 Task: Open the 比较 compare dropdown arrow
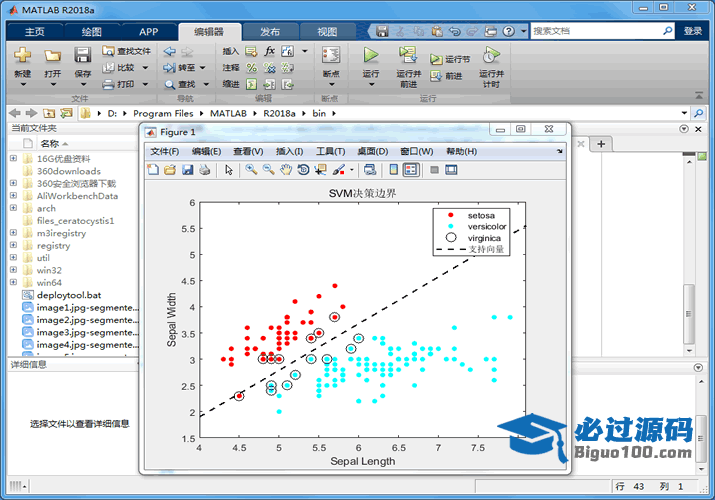(x=145, y=68)
